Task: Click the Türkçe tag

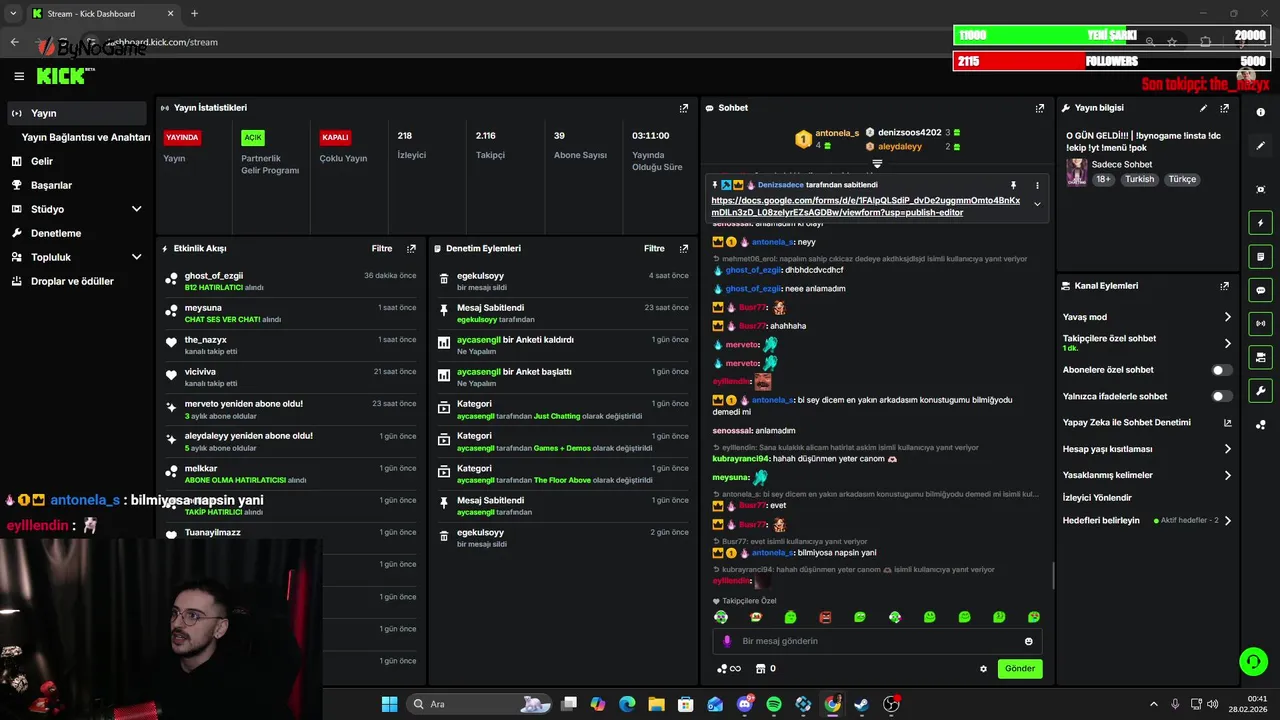Action: tap(1182, 180)
